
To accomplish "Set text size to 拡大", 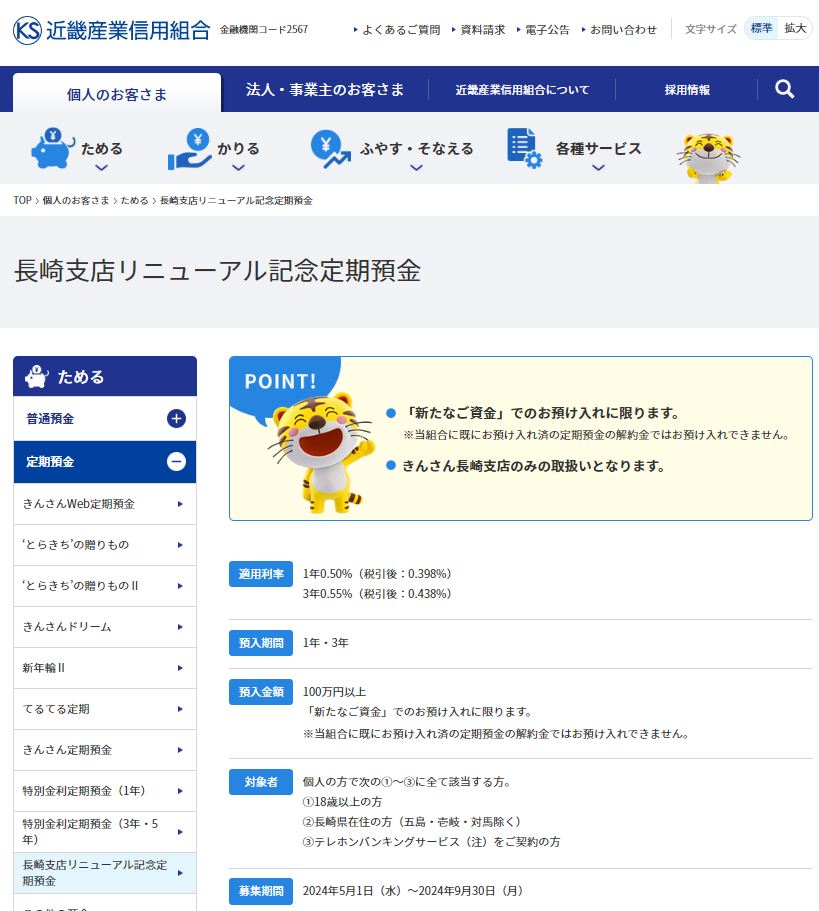I will pos(795,28).
